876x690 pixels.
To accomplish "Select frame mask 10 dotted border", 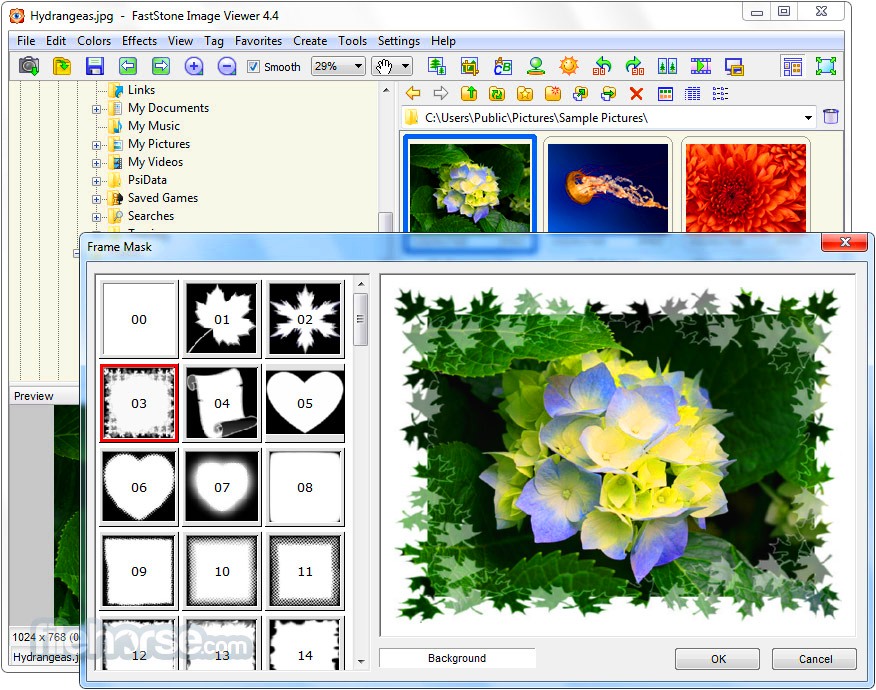I will [222, 571].
